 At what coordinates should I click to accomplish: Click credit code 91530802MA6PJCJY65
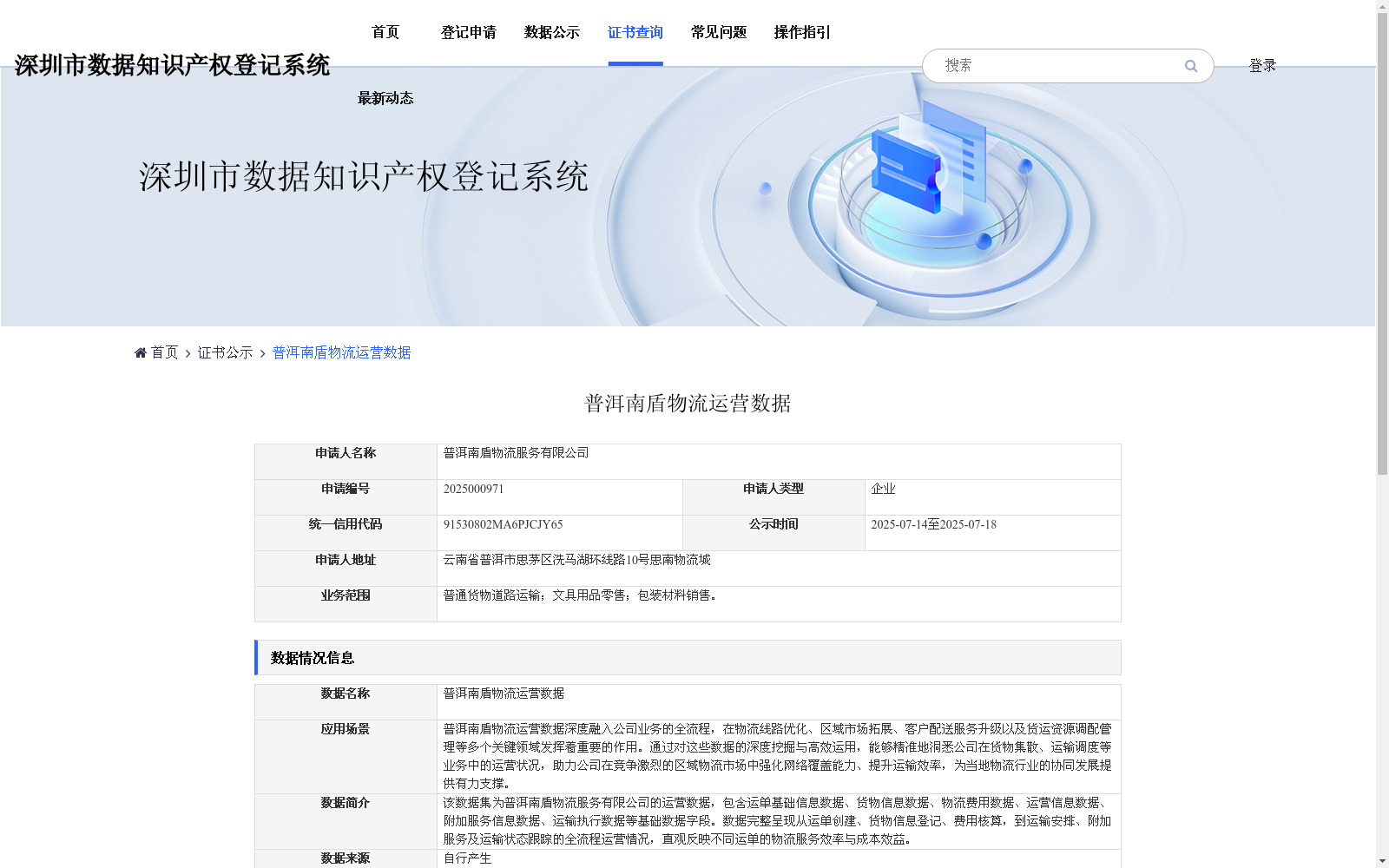pos(504,524)
